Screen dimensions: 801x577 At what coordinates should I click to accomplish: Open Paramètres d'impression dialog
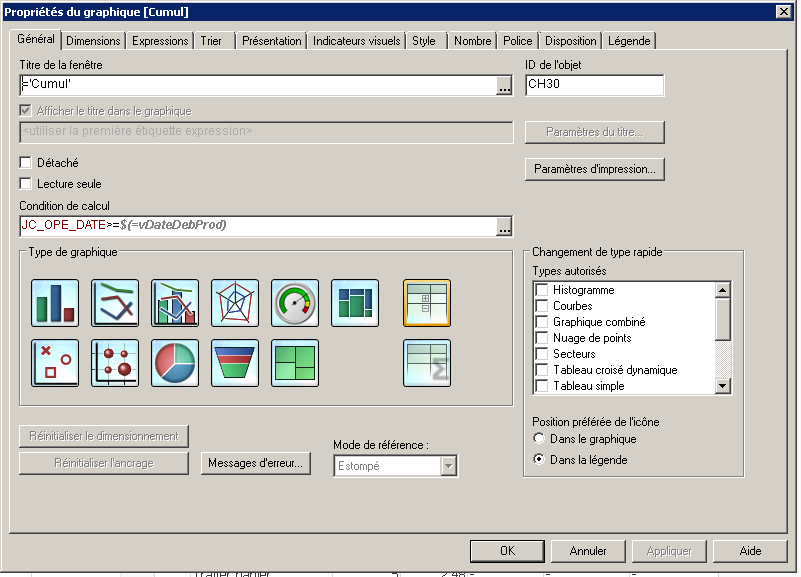pos(595,169)
